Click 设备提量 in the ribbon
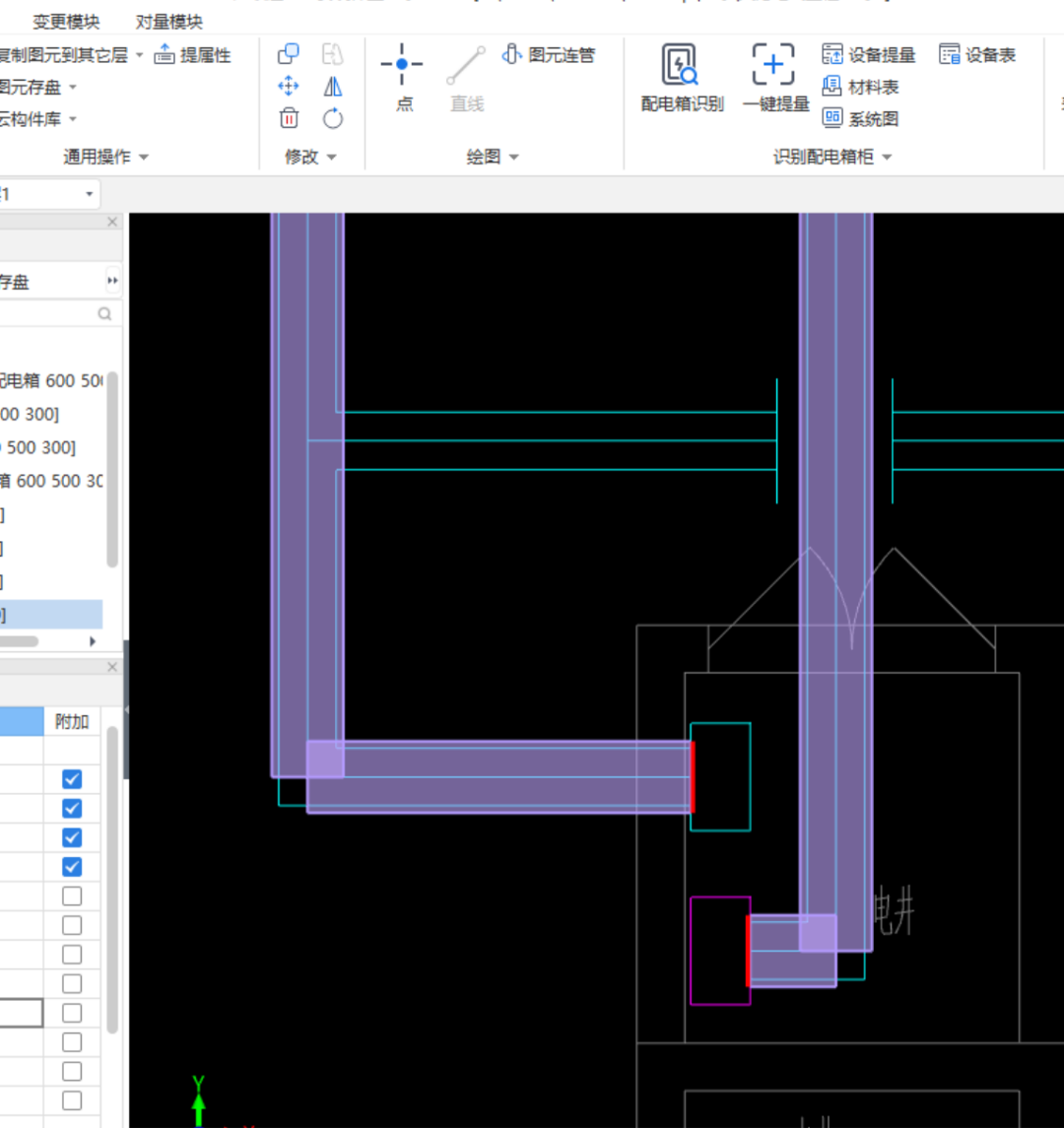The height and width of the screenshot is (1128, 1064). [868, 54]
